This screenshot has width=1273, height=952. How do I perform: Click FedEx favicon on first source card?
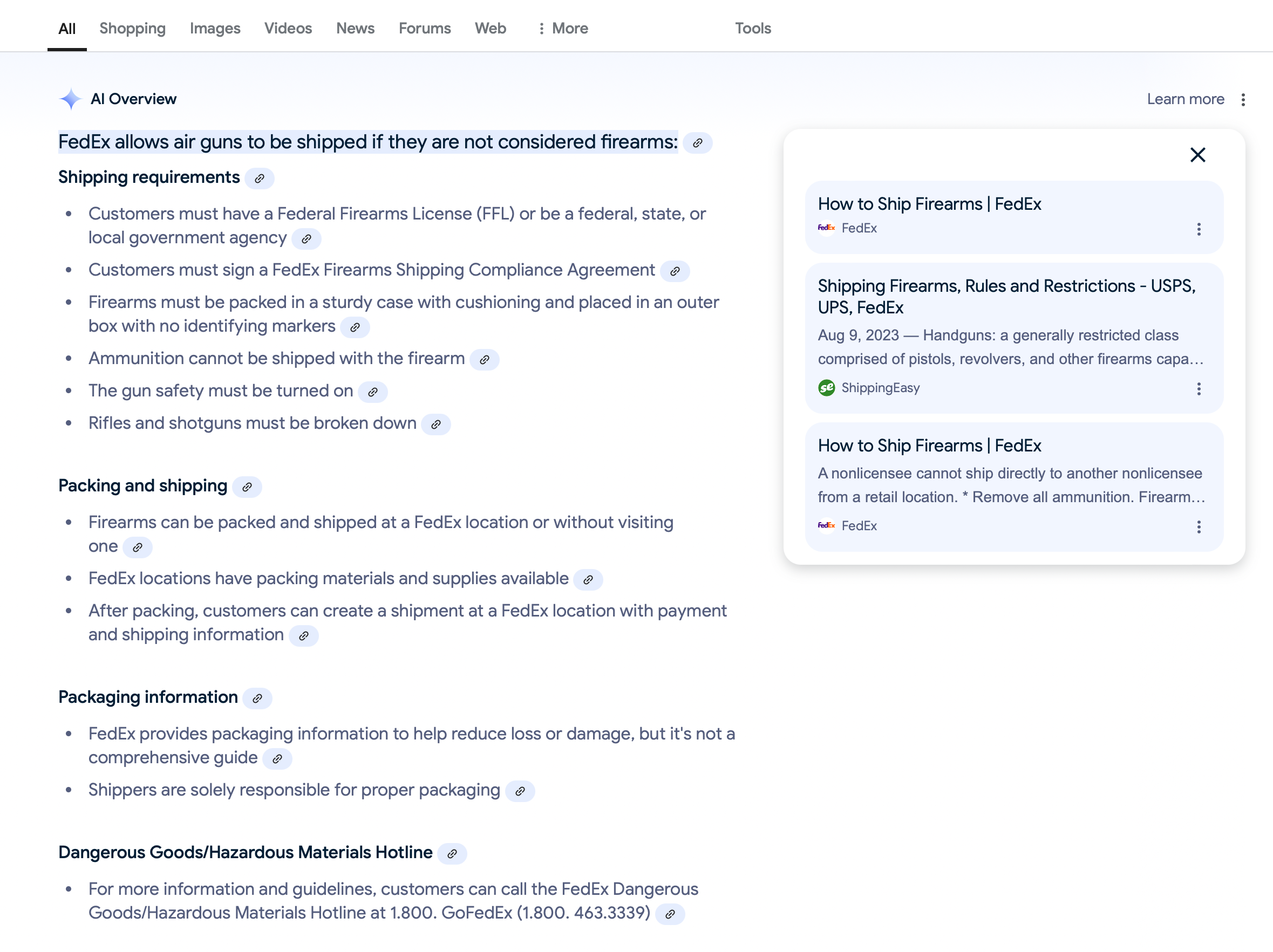[x=826, y=228]
